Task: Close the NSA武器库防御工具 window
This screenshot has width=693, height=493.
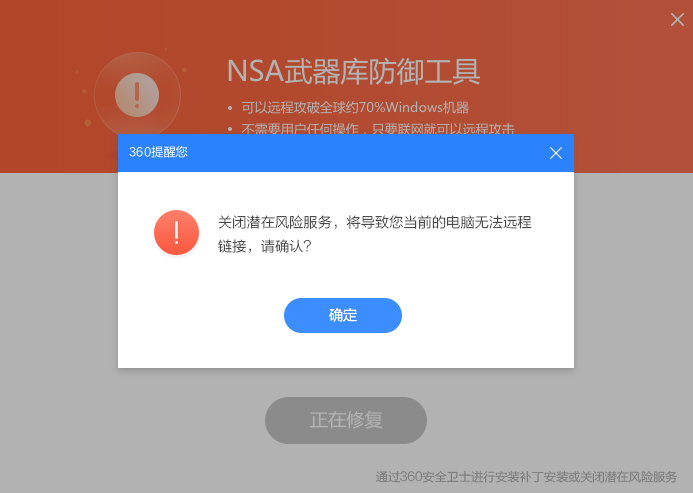Action: [677, 19]
